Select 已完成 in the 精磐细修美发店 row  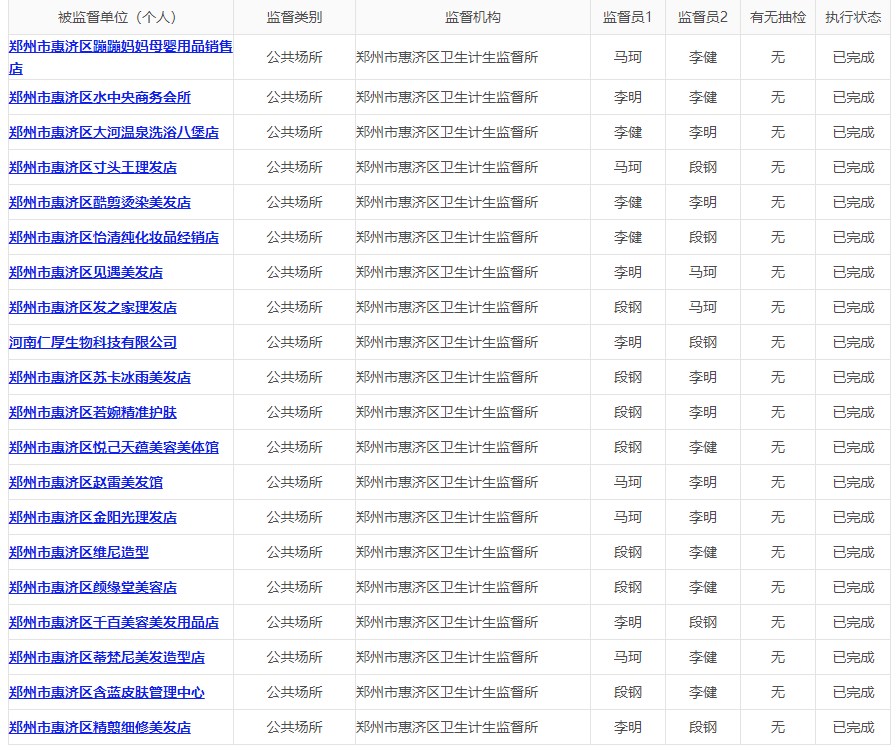pos(853,727)
